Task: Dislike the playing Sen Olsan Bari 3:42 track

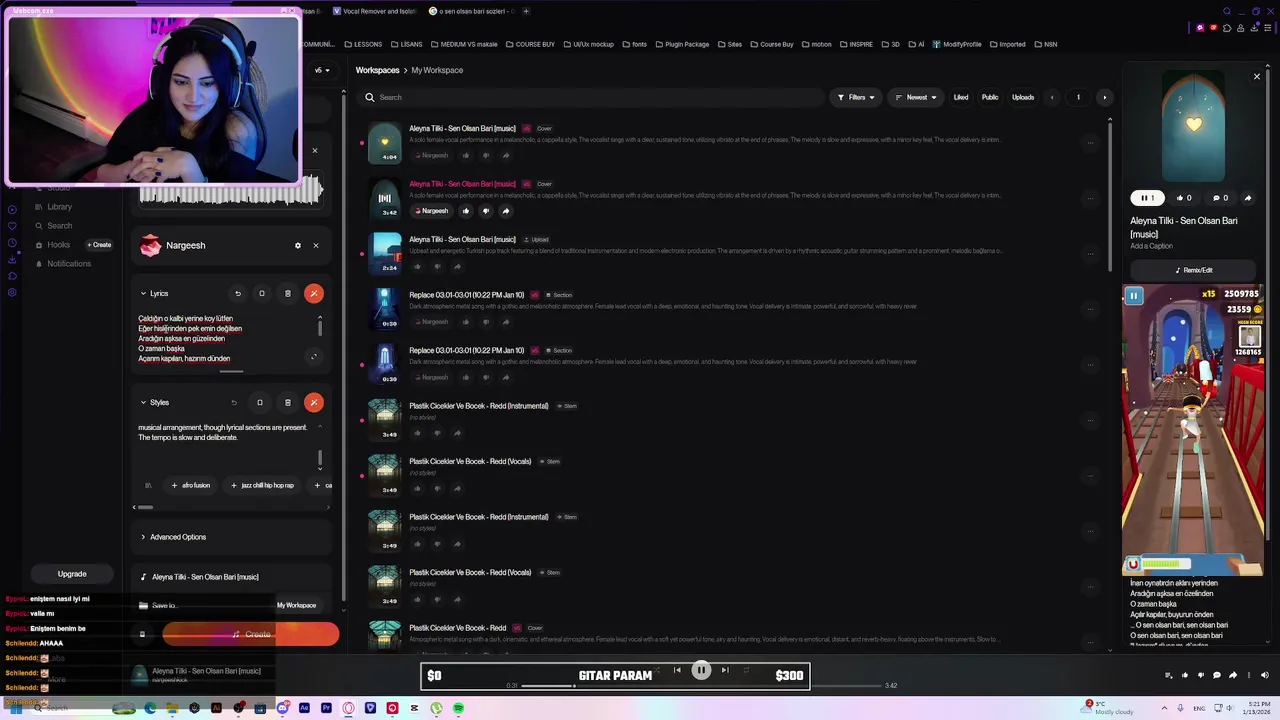Action: pyautogui.click(x=486, y=211)
